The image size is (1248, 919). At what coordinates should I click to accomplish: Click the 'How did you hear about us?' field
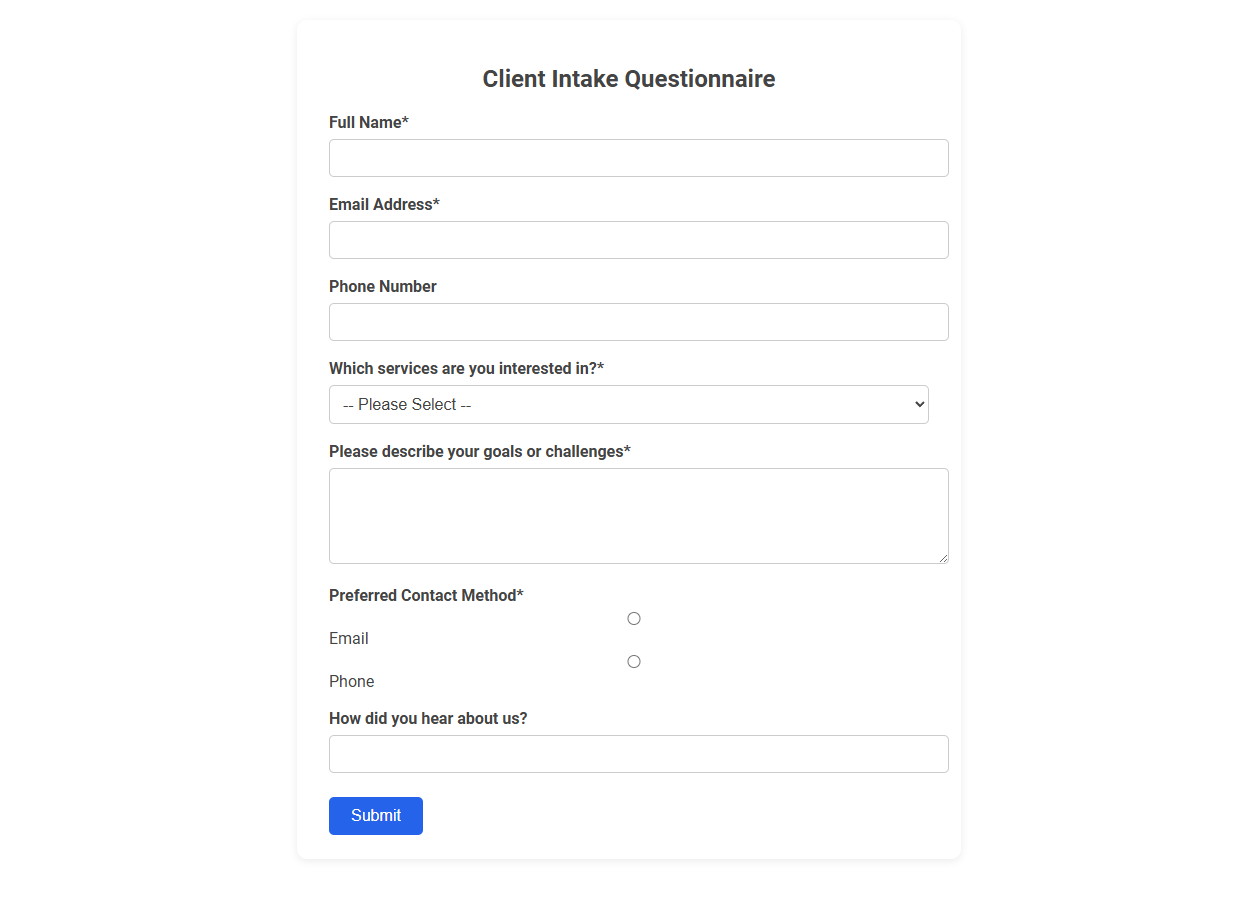pyautogui.click(x=638, y=754)
